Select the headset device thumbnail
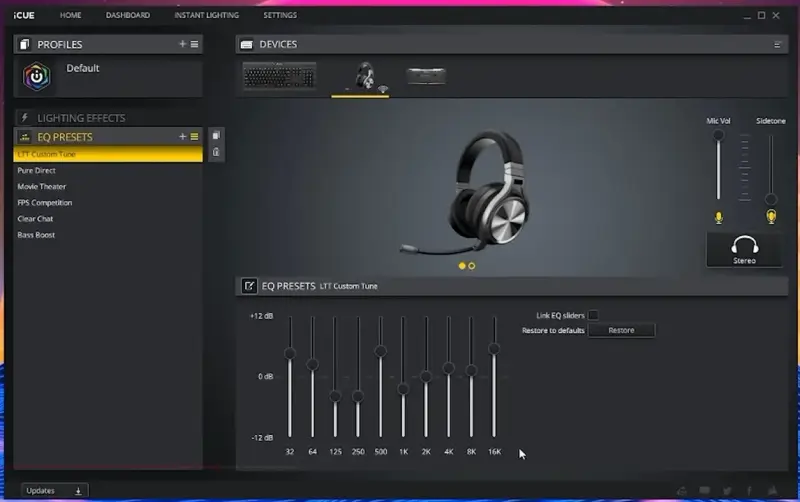 (x=365, y=77)
